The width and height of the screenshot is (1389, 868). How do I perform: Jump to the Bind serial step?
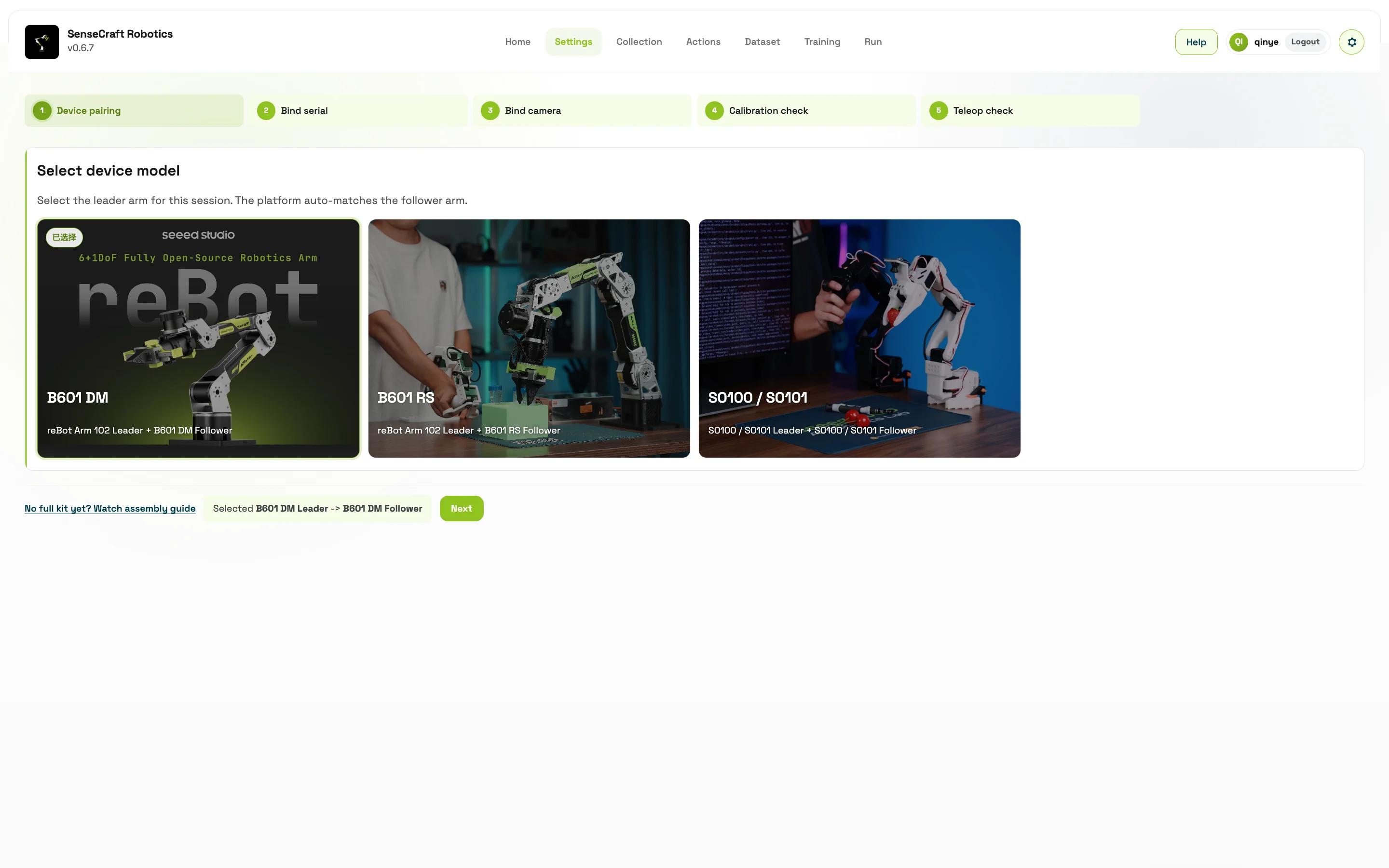pos(358,111)
